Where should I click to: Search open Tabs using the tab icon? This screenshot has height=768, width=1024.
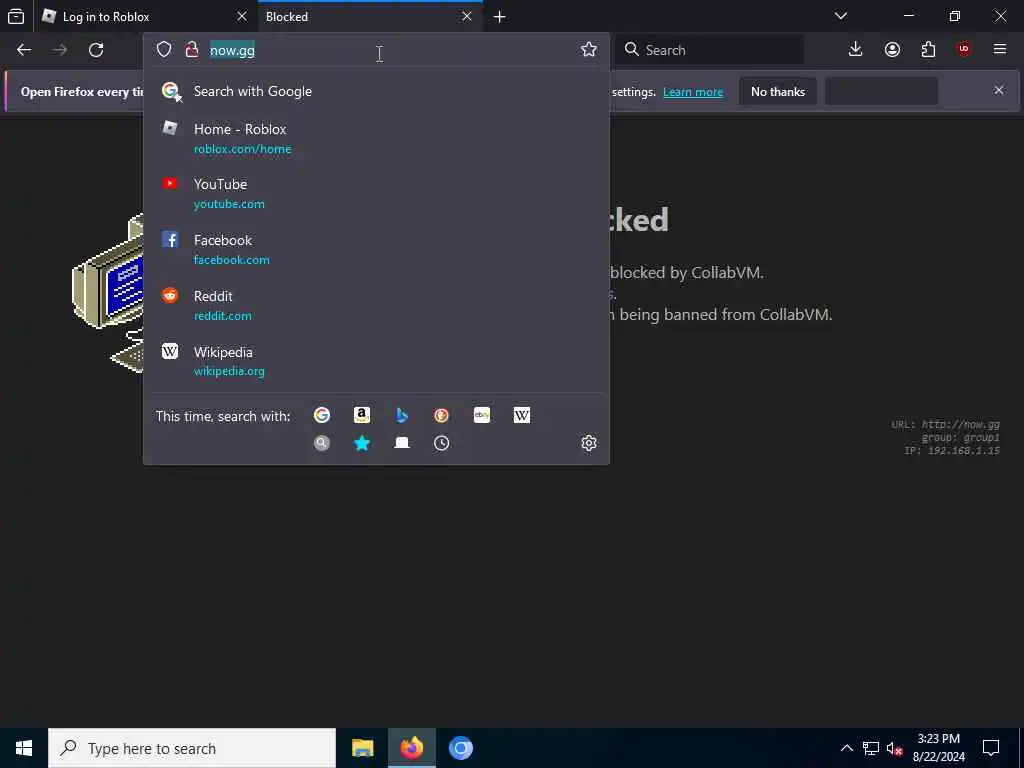[402, 443]
